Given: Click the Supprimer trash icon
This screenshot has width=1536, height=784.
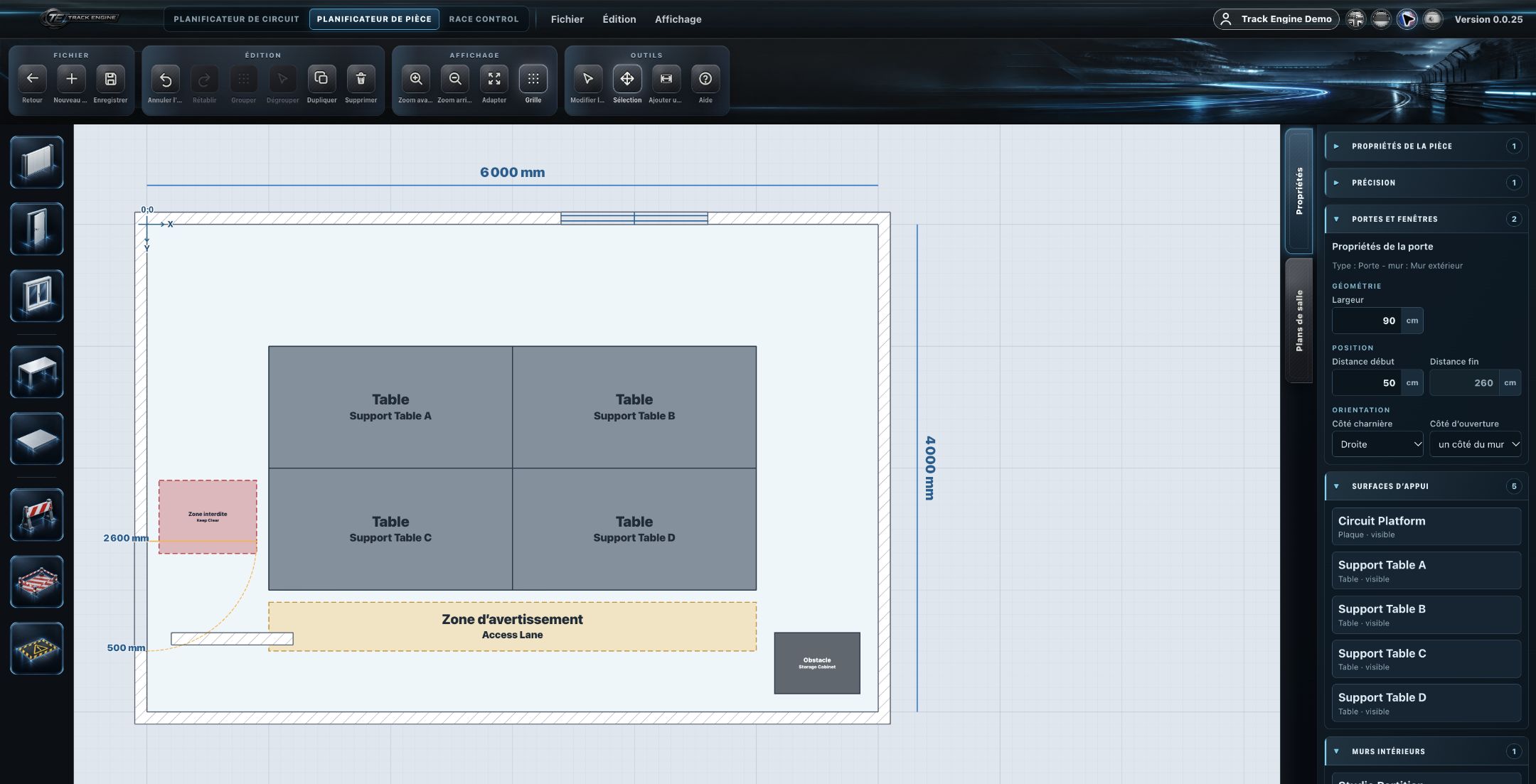Looking at the screenshot, I should click(361, 79).
